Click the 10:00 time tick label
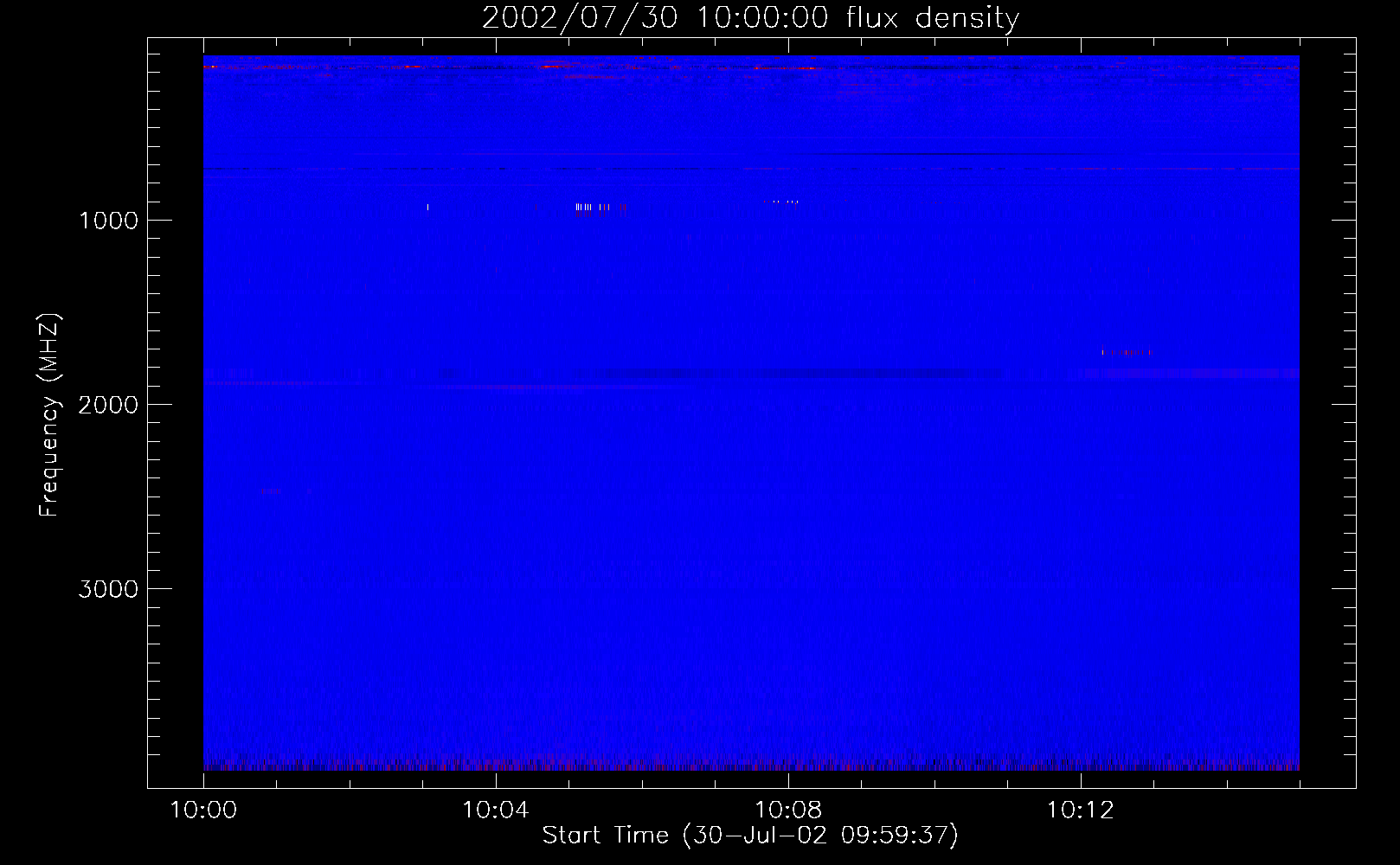The height and width of the screenshot is (865, 1400). click(203, 810)
